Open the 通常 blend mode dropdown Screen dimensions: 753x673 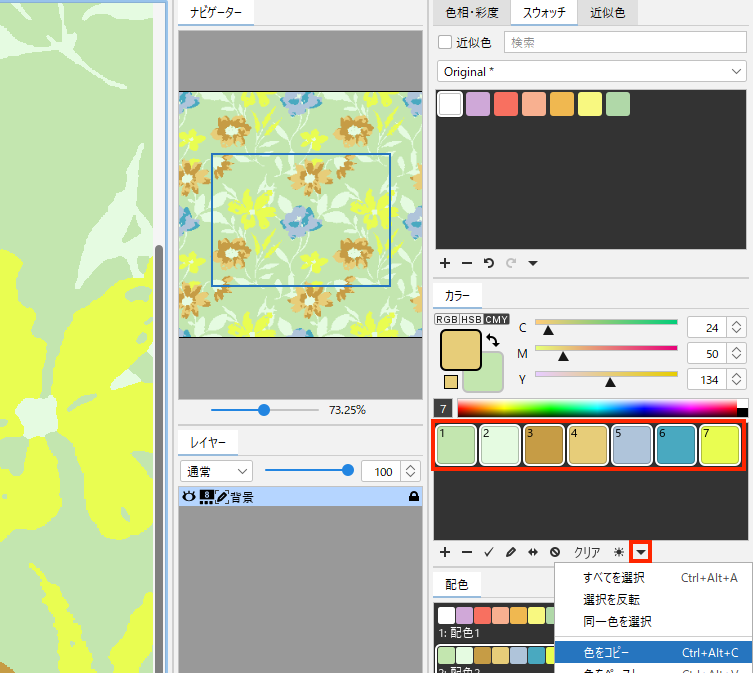pos(217,472)
